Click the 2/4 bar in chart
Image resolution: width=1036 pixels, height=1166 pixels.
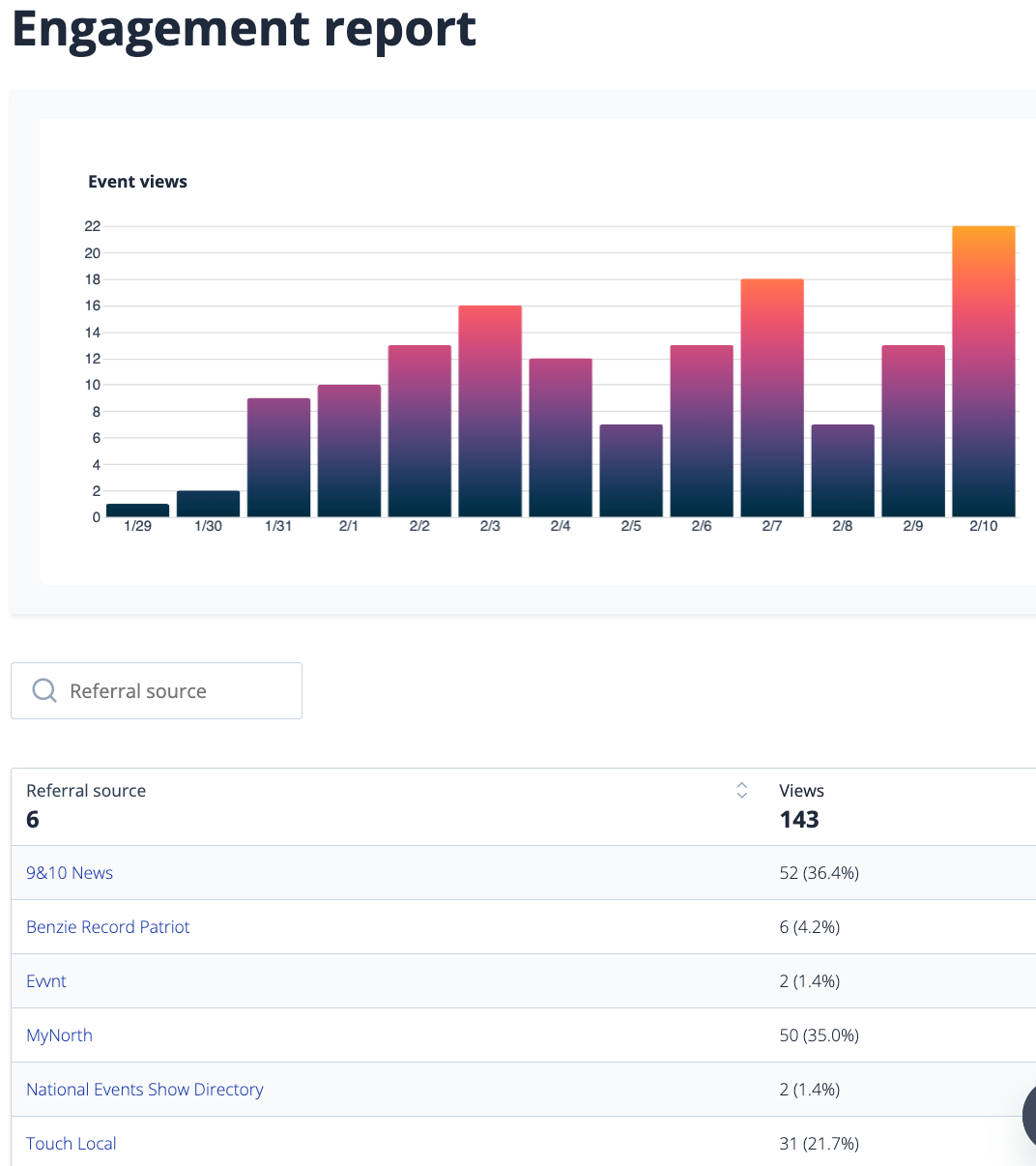click(x=561, y=438)
